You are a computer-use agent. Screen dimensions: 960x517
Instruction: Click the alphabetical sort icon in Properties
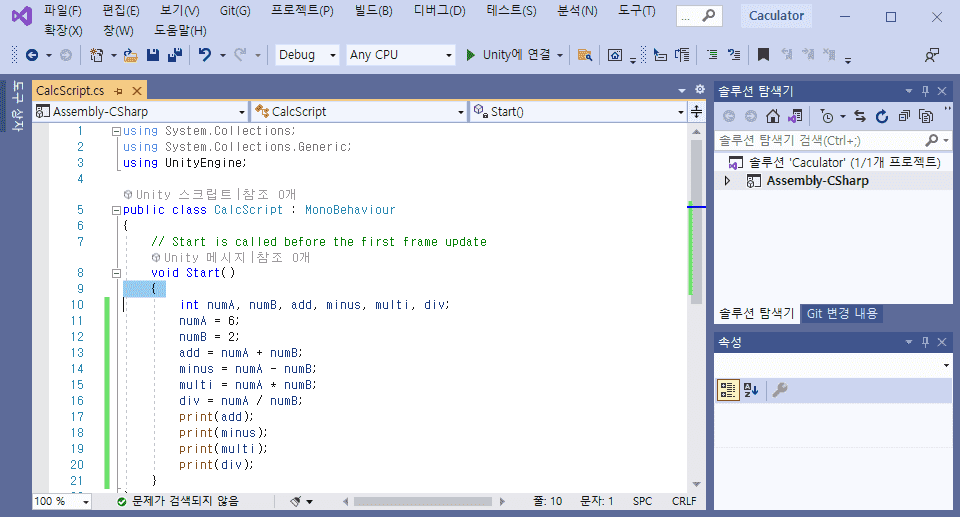752,390
